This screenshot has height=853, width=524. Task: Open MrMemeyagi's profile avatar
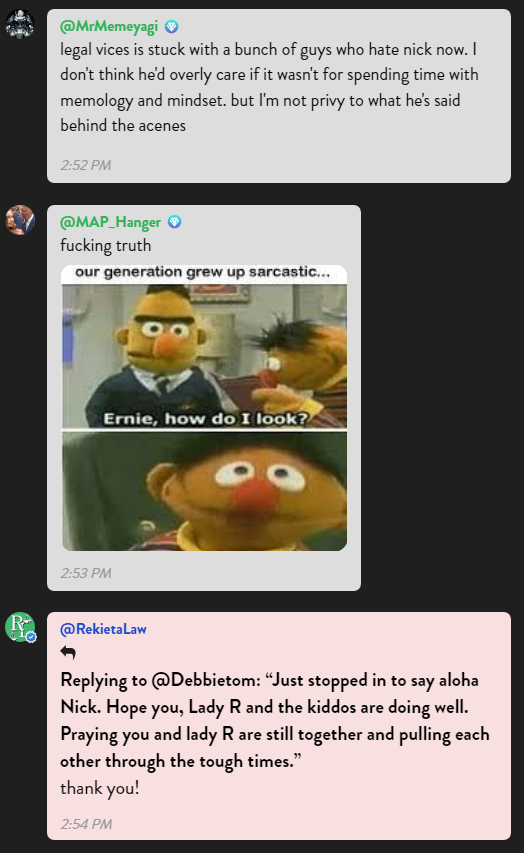(x=20, y=24)
